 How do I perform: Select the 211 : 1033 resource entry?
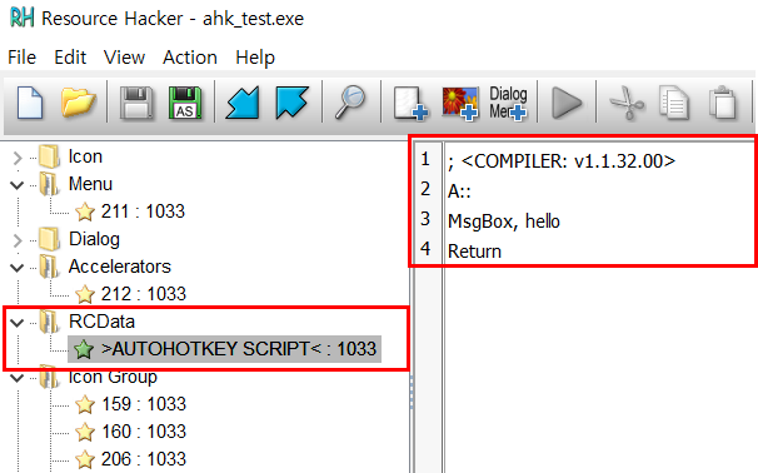(x=143, y=212)
